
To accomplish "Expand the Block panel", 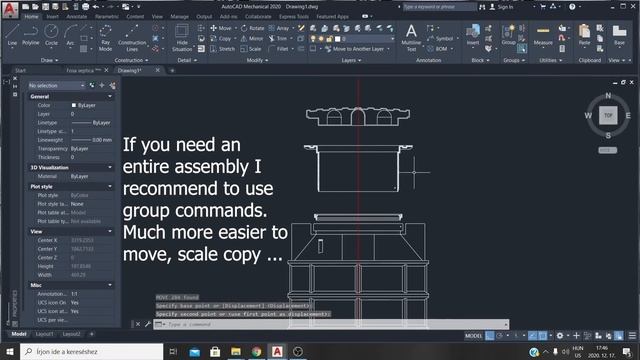I will point(480,60).
